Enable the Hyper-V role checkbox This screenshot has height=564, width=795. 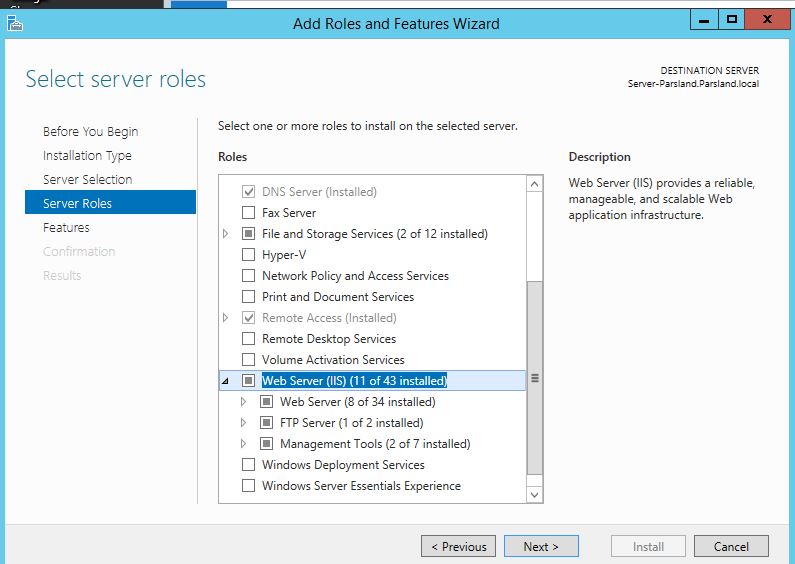point(249,255)
